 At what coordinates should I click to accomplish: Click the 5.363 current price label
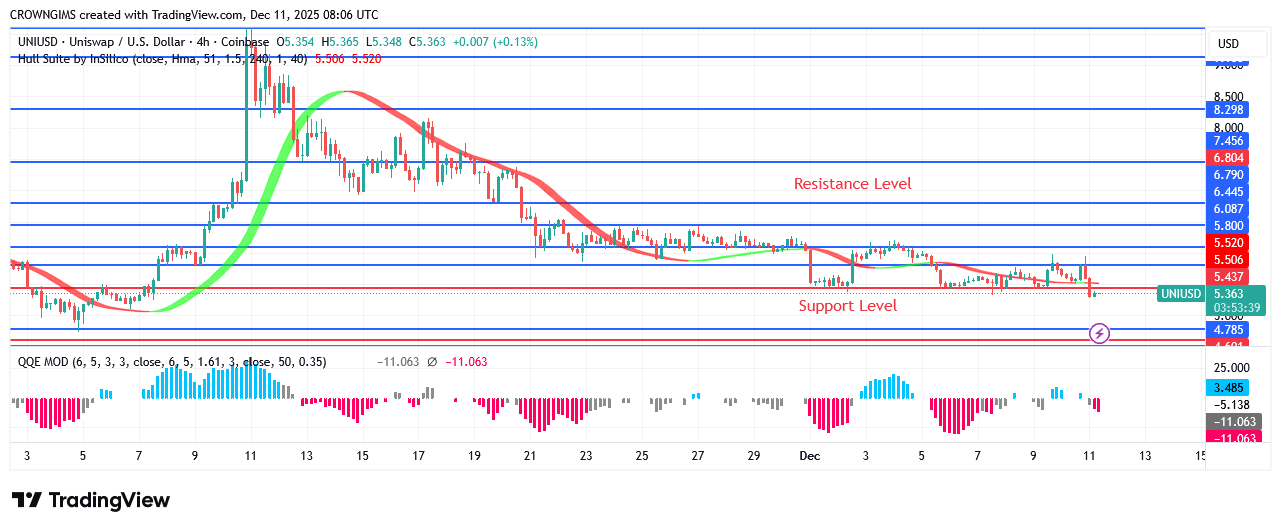[1228, 294]
